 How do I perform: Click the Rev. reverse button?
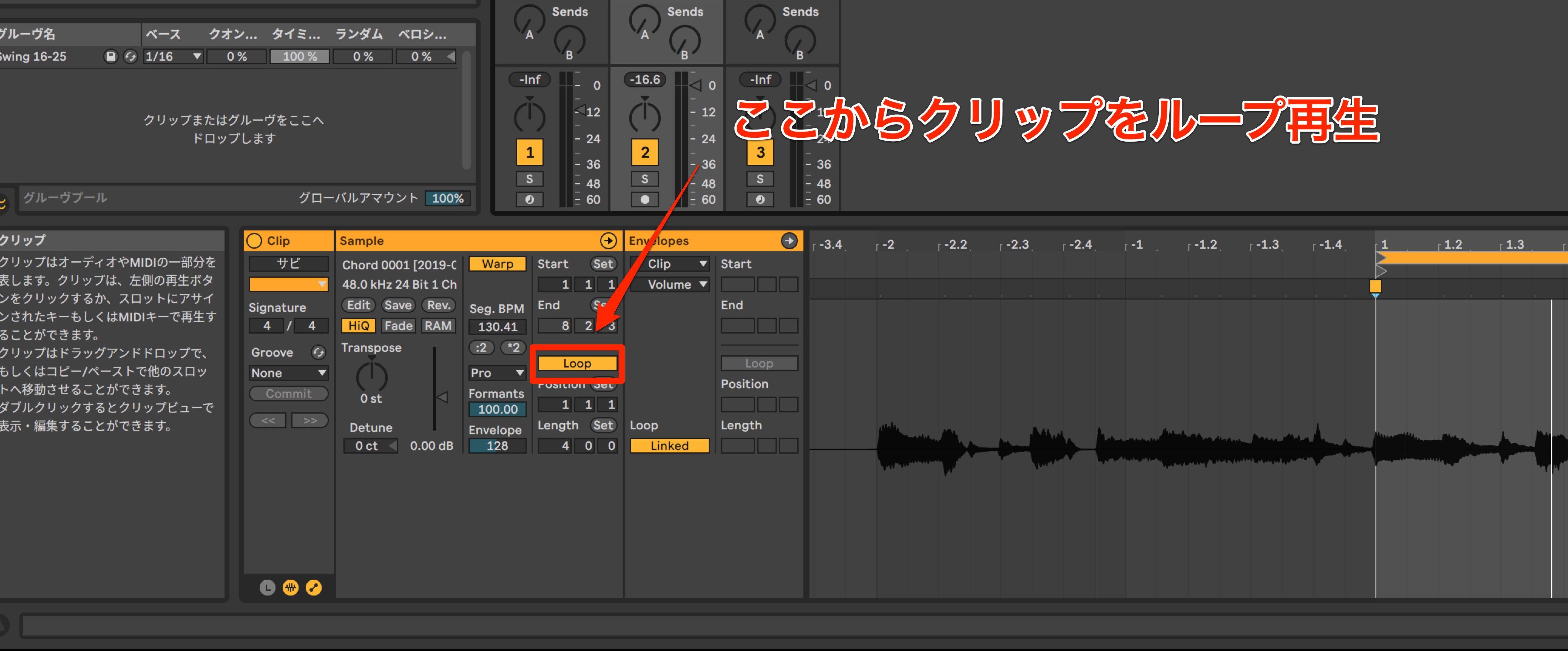tap(438, 305)
